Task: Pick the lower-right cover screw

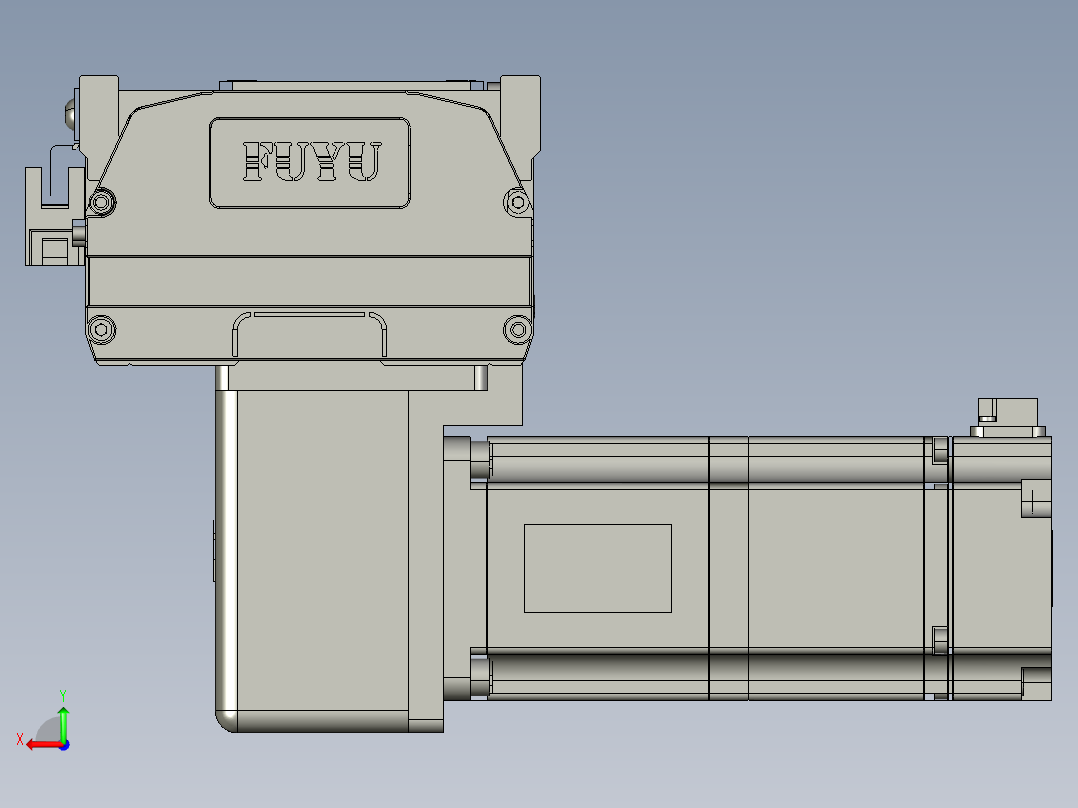Action: (x=518, y=329)
